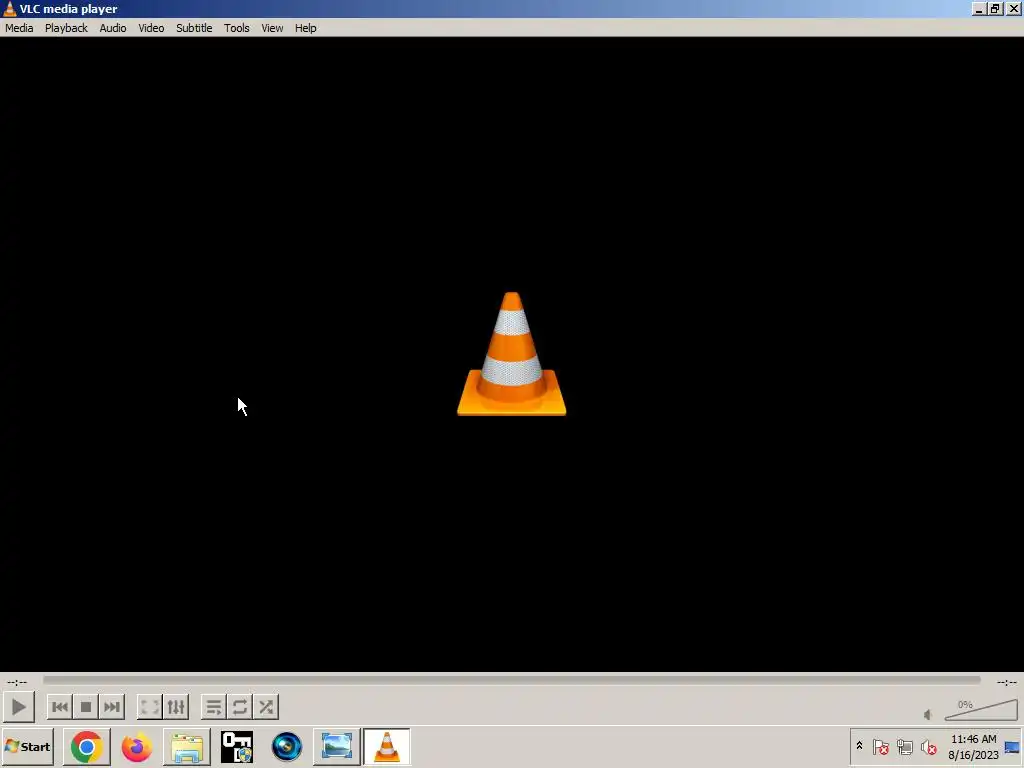This screenshot has height=768, width=1024.
Task: Launch Google Chrome from taskbar
Action: [87, 746]
